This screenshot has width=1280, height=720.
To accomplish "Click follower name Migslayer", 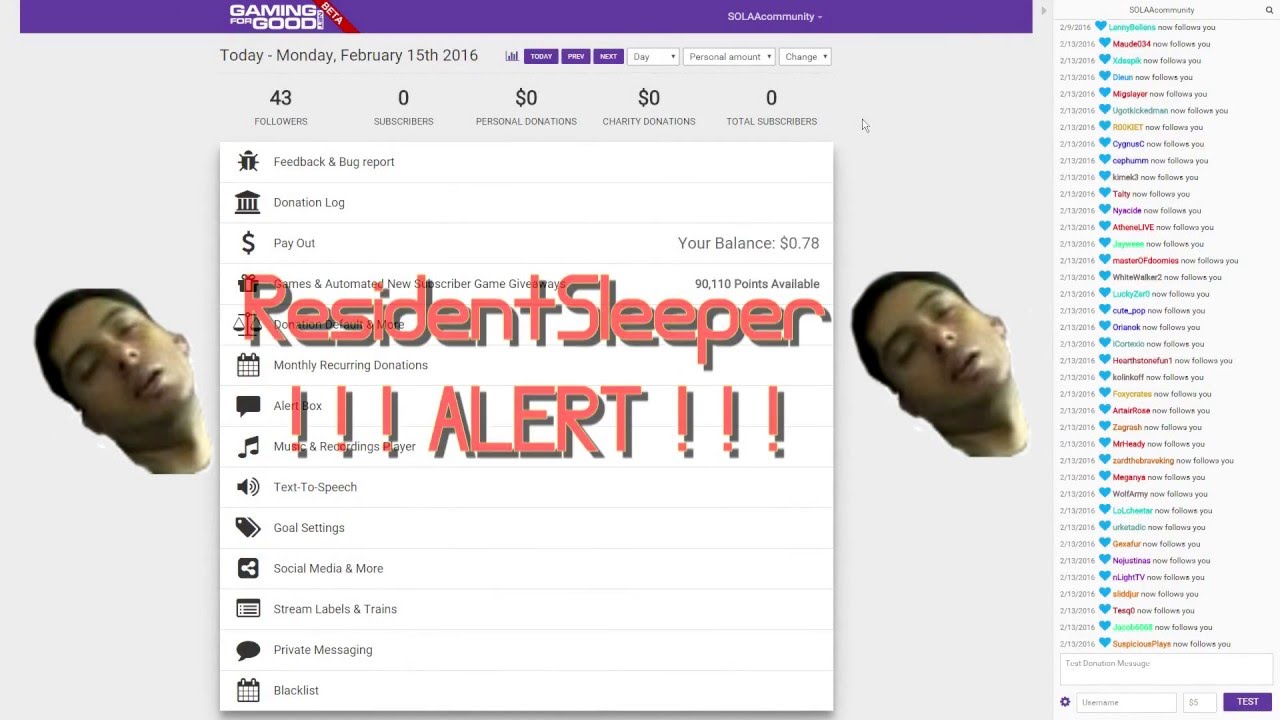I will pos(1130,94).
